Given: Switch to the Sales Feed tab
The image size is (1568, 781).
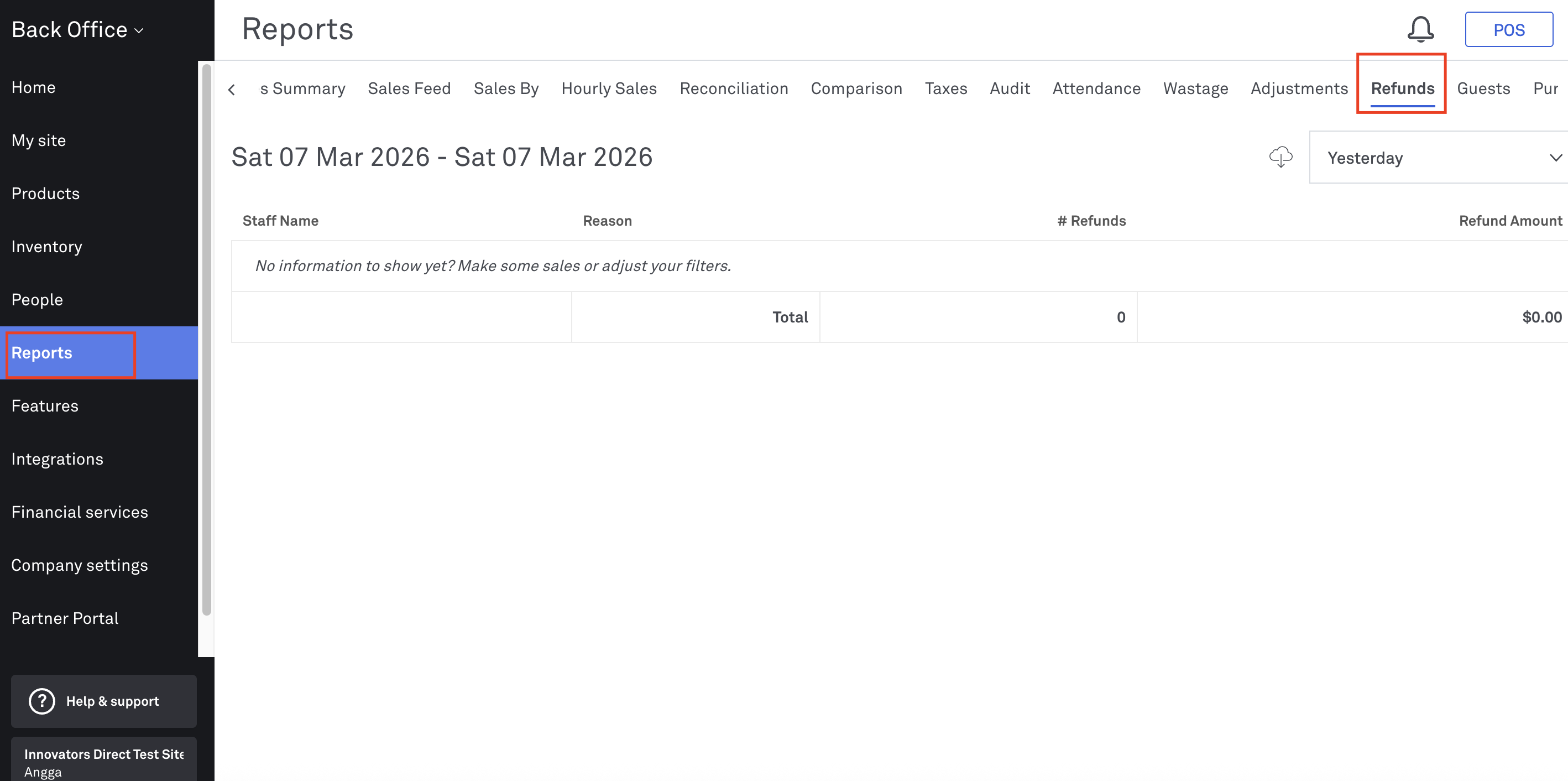Looking at the screenshot, I should coord(409,88).
